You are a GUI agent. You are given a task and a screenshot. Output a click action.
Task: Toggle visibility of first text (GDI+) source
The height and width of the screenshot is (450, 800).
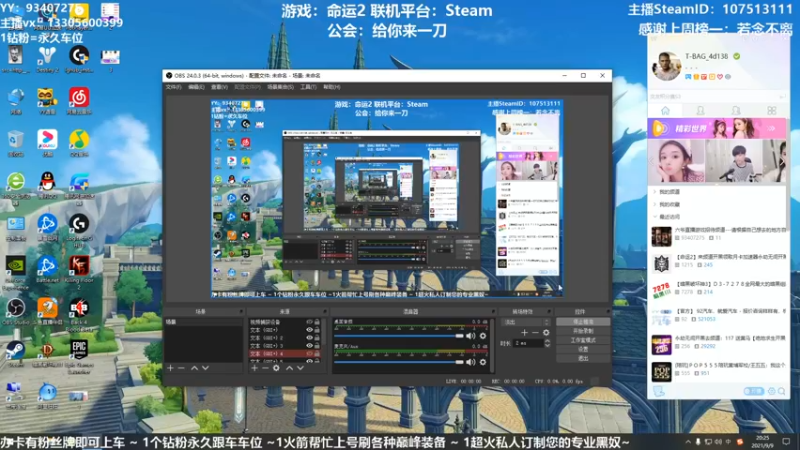[x=309, y=330]
